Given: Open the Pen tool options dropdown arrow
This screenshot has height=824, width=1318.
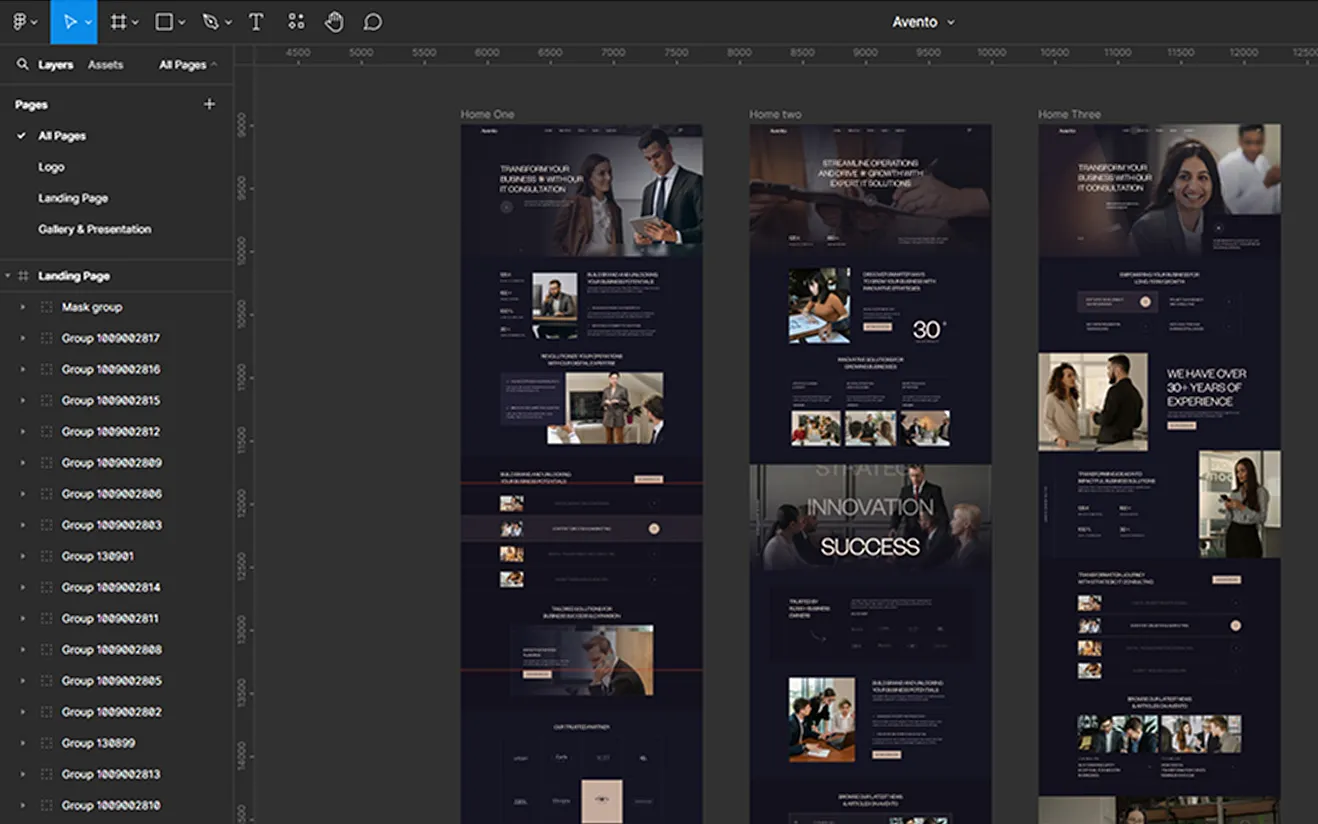Looking at the screenshot, I should click(228, 23).
